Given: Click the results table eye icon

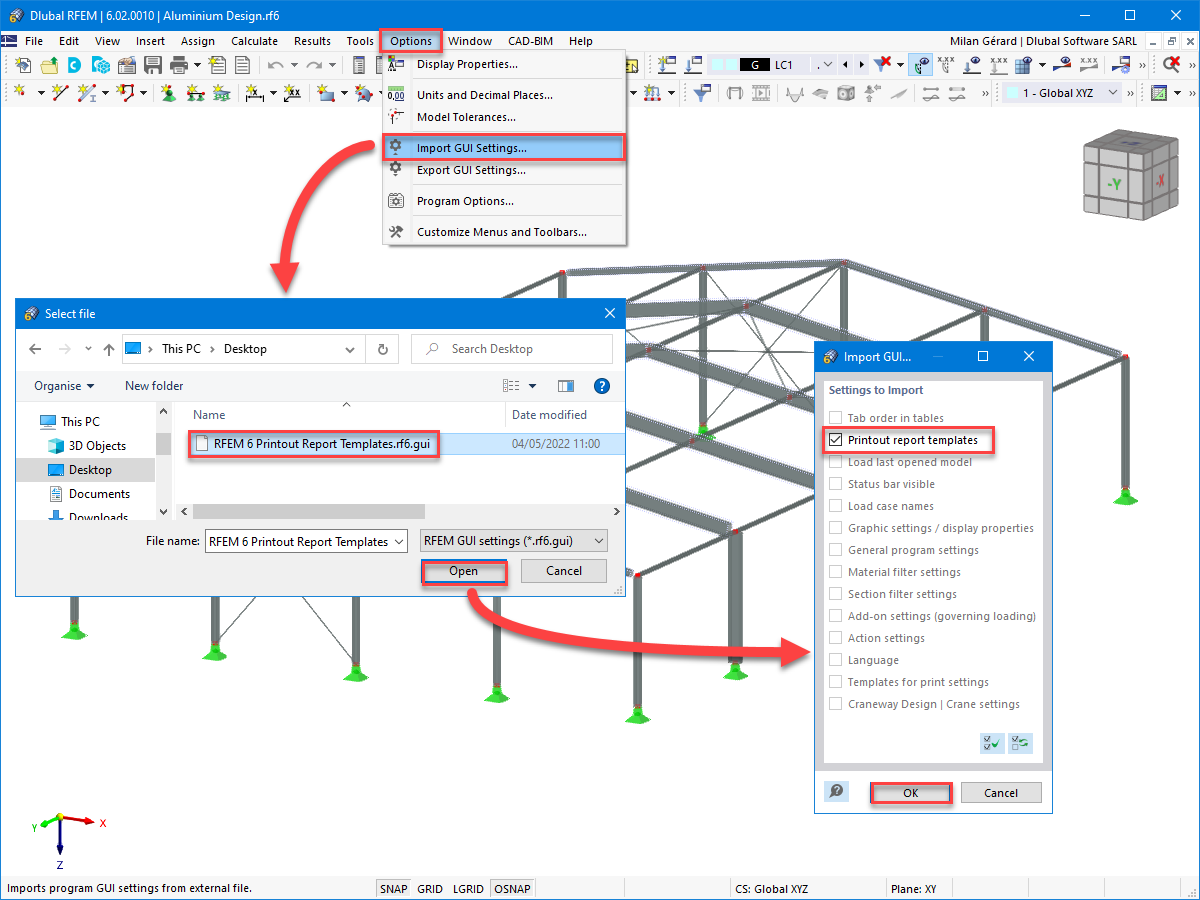Looking at the screenshot, I should tap(1022, 65).
